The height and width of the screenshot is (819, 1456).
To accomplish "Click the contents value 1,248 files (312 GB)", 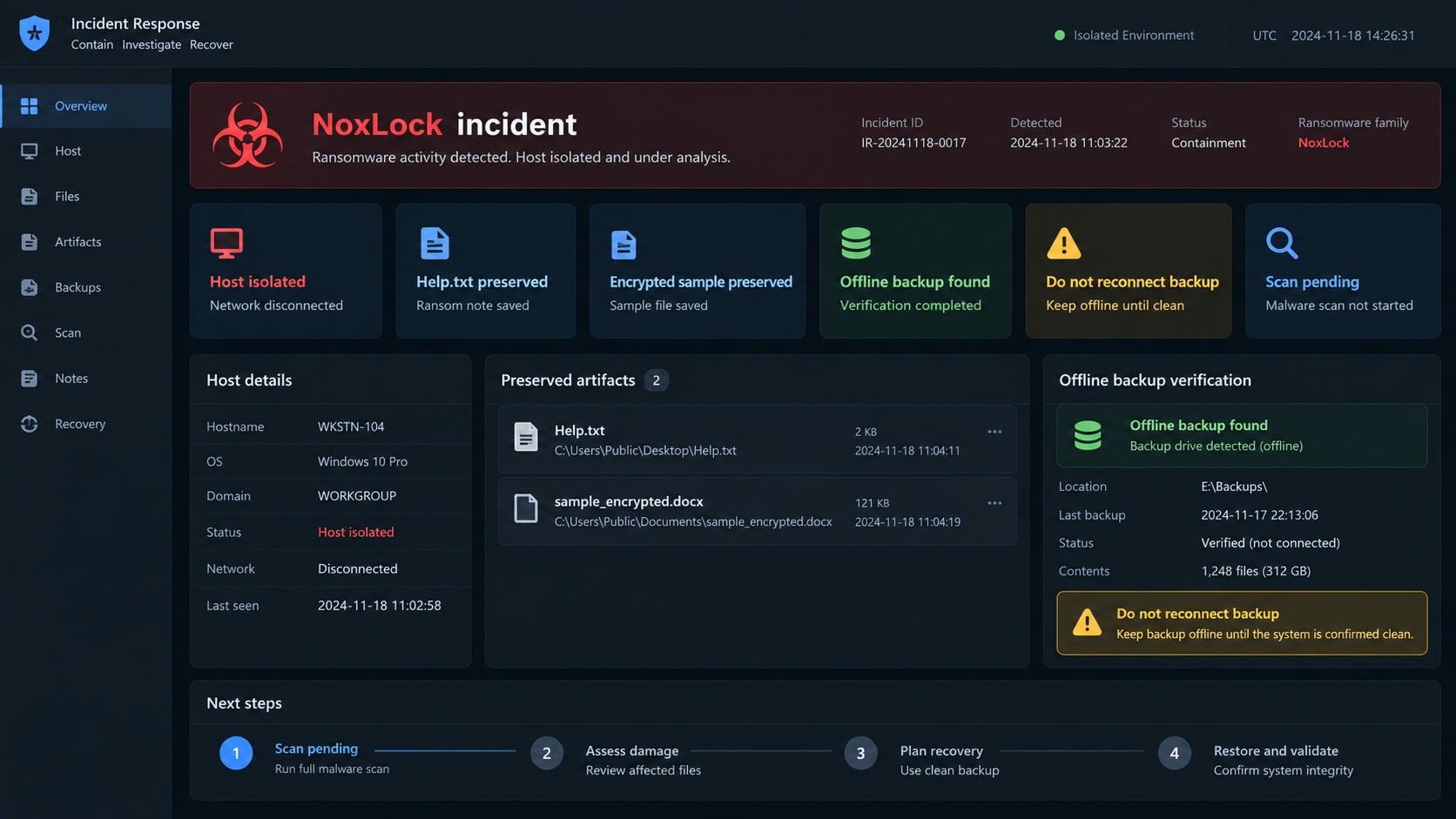I will [1256, 571].
